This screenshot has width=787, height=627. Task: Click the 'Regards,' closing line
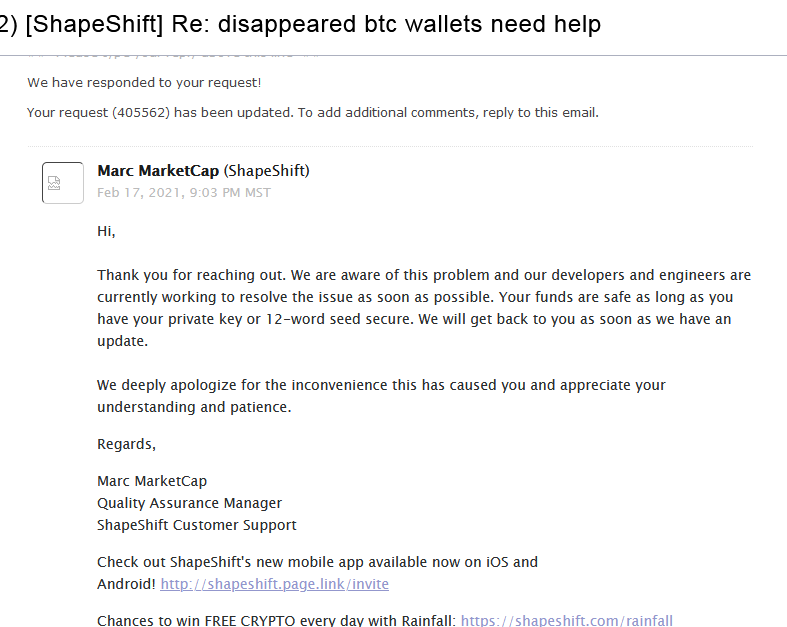pos(126,444)
